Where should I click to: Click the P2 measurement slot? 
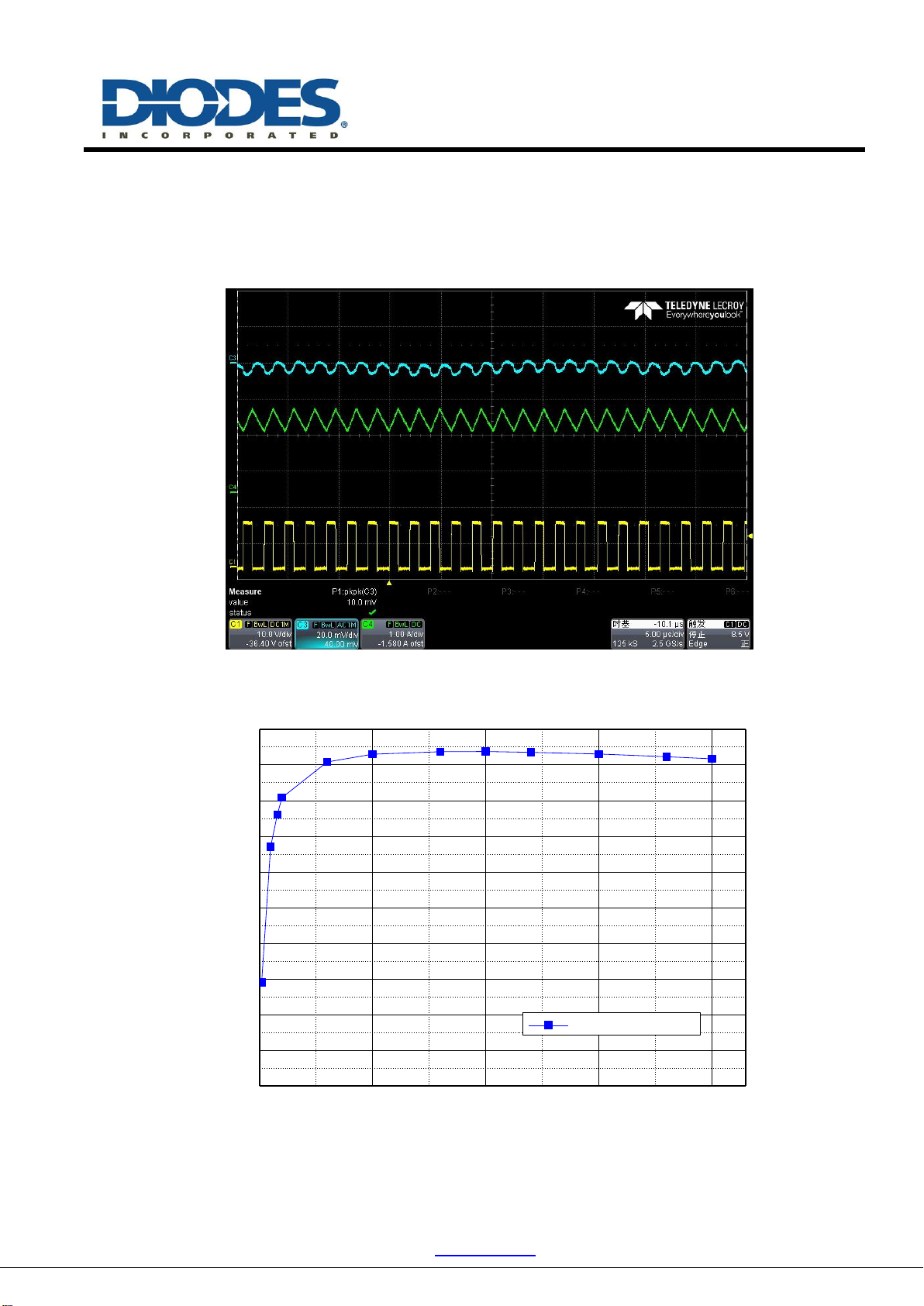point(440,591)
